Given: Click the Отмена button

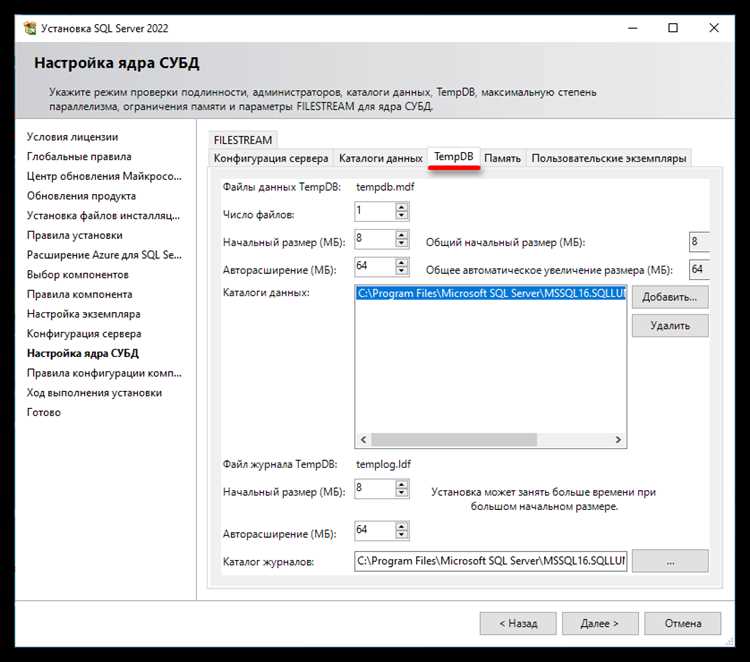Looking at the screenshot, I should [683, 623].
